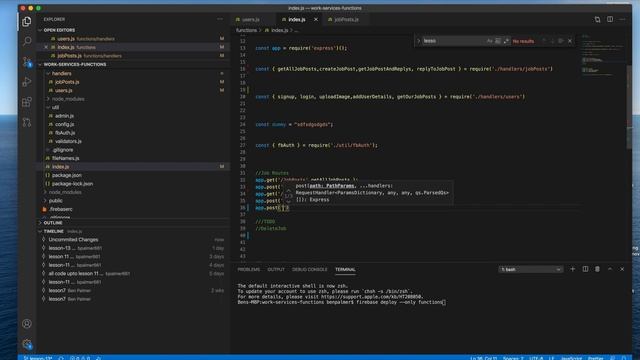The height and width of the screenshot is (360, 640).
Task: Expand replace field in find widget
Action: pyautogui.click(x=418, y=41)
